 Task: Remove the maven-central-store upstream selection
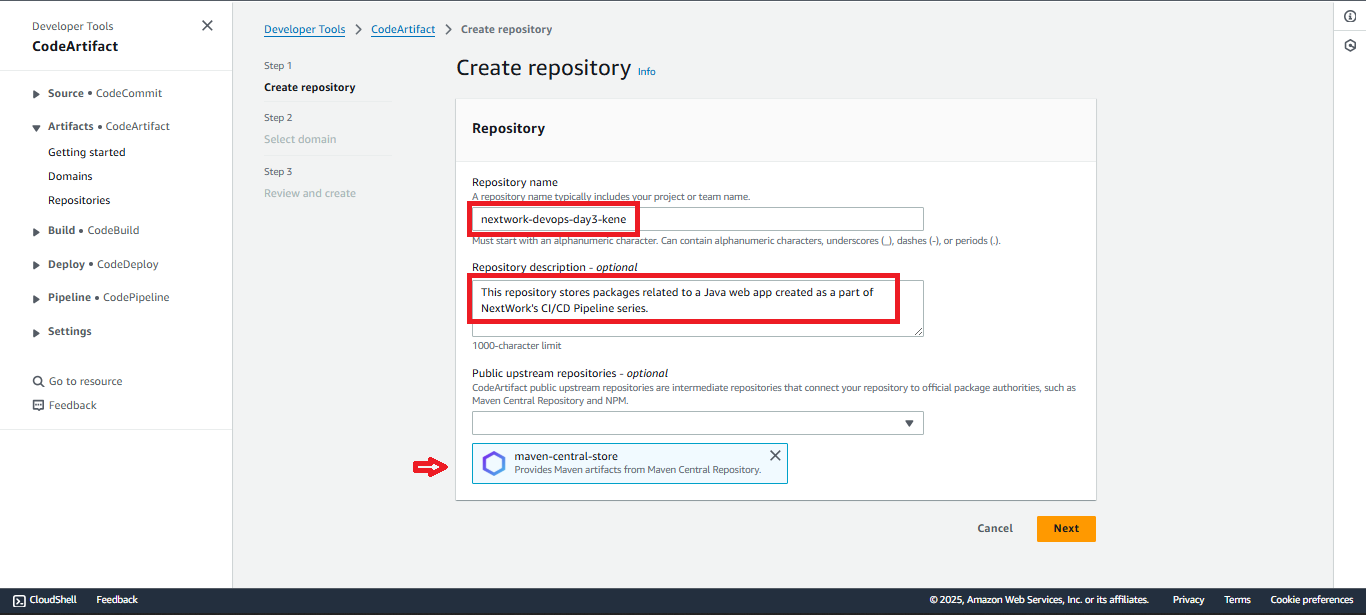tap(775, 455)
